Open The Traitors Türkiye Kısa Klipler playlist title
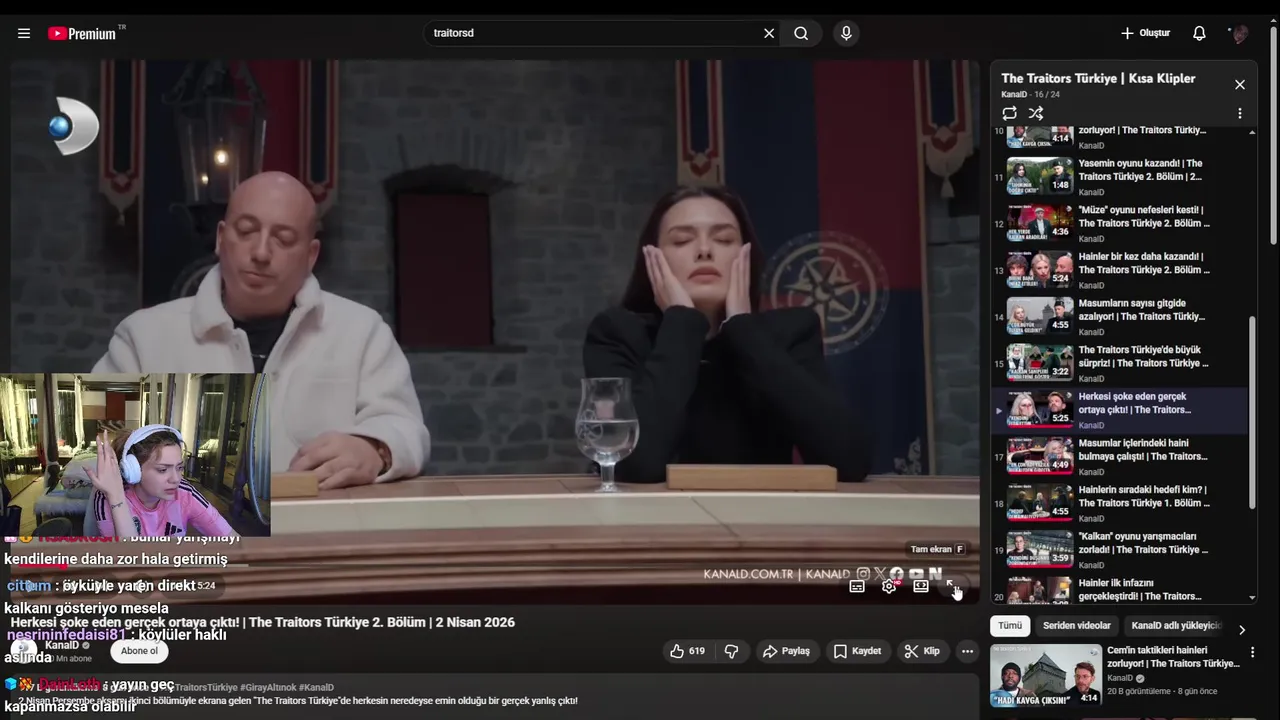Image resolution: width=1280 pixels, height=720 pixels. point(1098,78)
